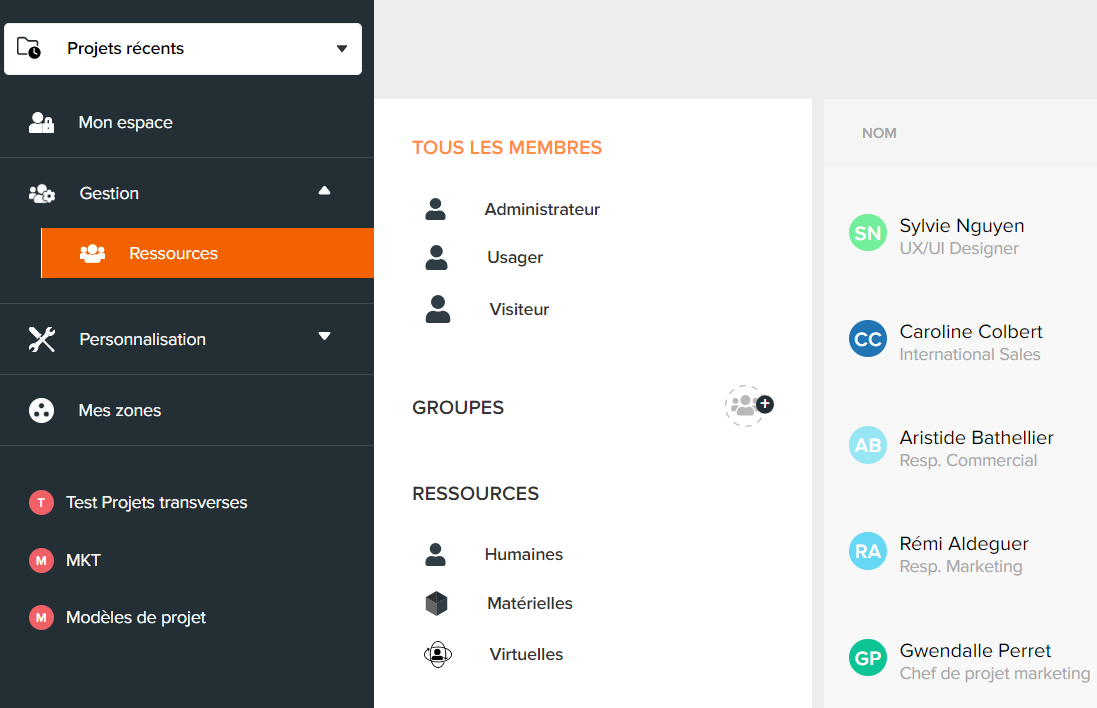Open the Personnalisation sidebar section

pos(187,339)
